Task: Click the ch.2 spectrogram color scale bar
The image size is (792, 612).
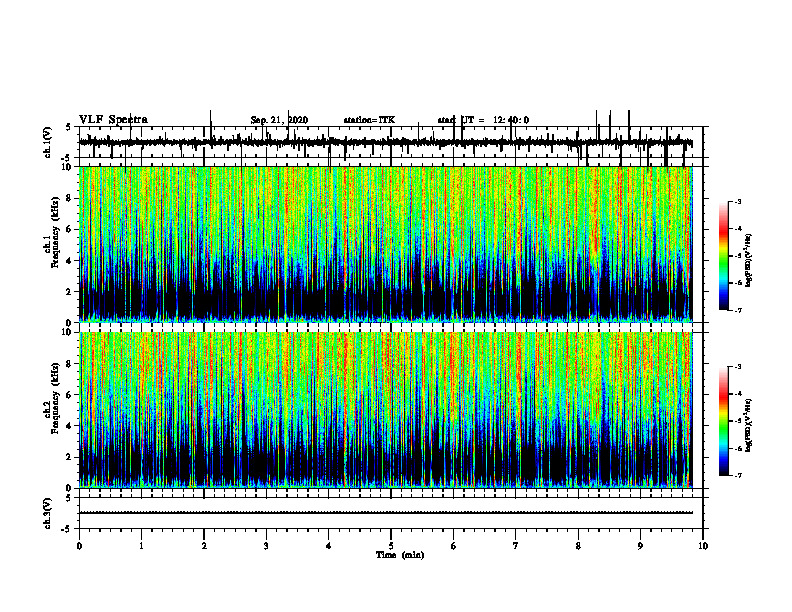Action: [723, 421]
